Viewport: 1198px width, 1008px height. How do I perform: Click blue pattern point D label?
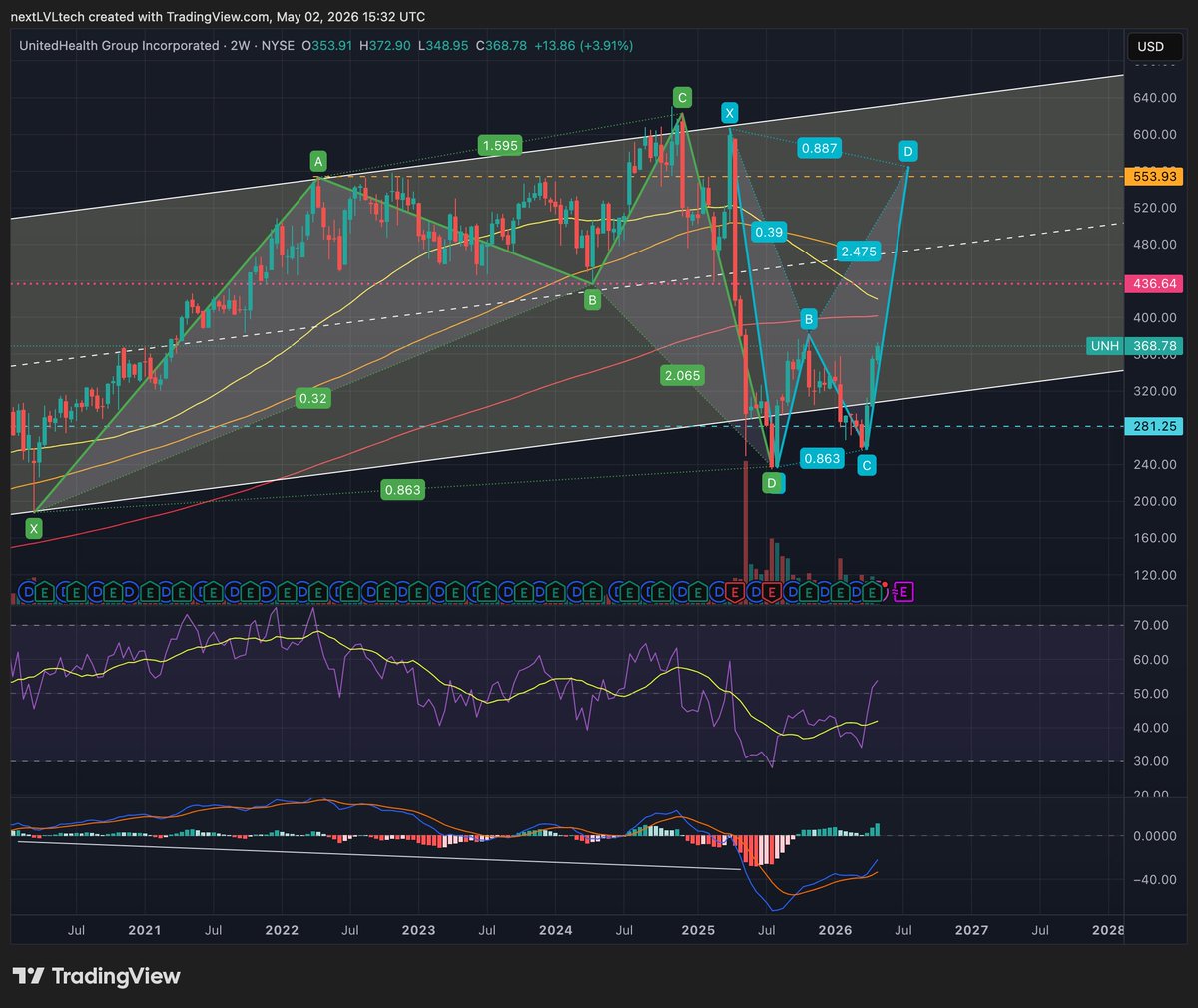click(x=907, y=152)
